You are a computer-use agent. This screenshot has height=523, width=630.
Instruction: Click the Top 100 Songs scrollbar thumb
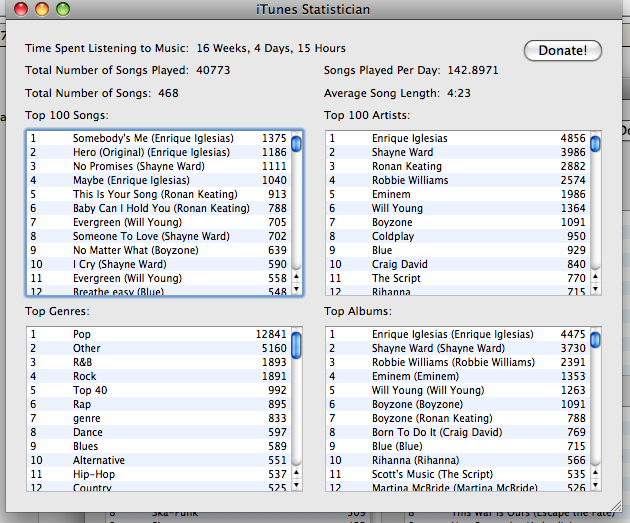coord(297,144)
